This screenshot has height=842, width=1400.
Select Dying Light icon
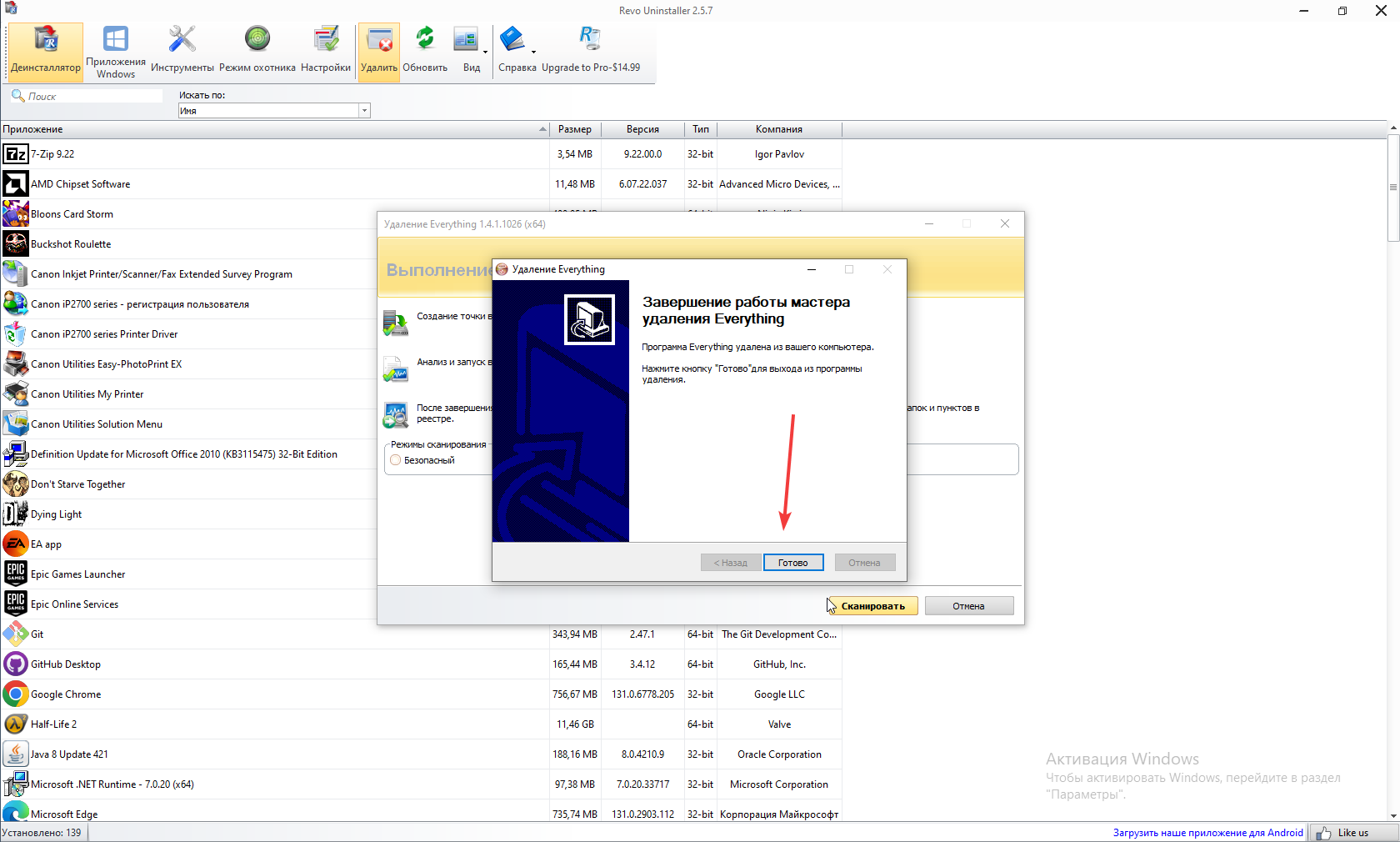click(x=16, y=514)
